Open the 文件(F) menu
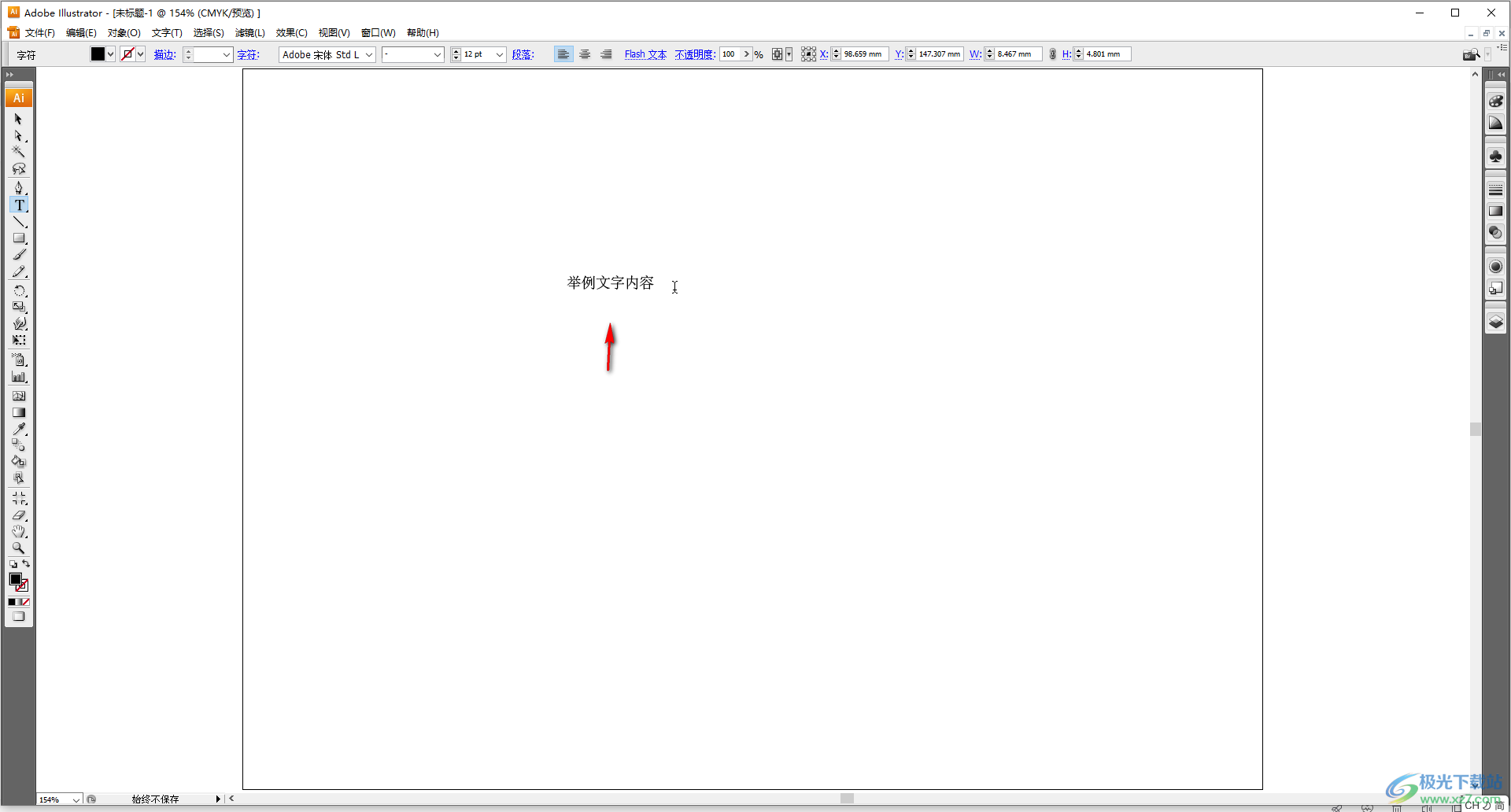Image resolution: width=1511 pixels, height=812 pixels. pos(39,33)
